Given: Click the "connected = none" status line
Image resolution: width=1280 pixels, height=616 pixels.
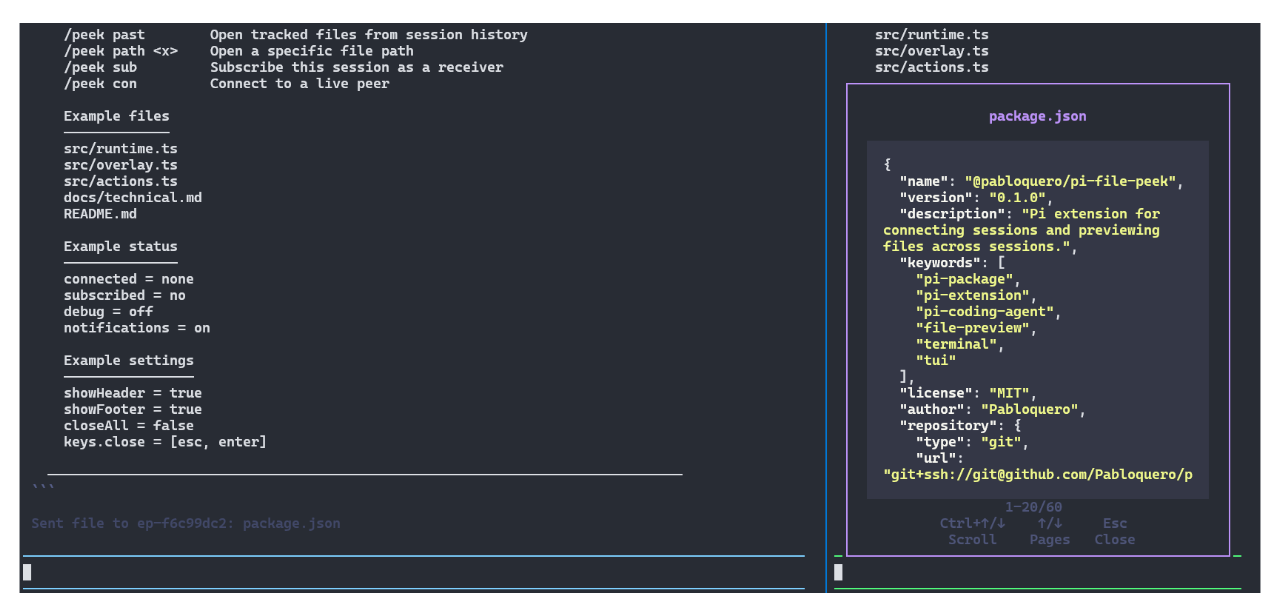Looking at the screenshot, I should 129,279.
